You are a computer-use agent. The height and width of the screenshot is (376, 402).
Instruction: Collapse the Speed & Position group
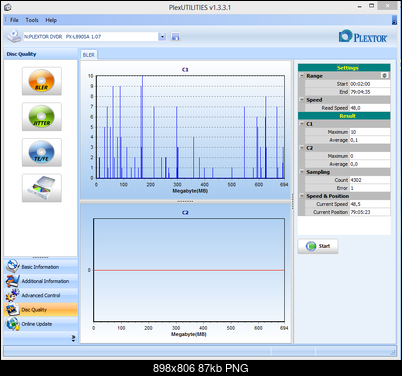tap(302, 196)
